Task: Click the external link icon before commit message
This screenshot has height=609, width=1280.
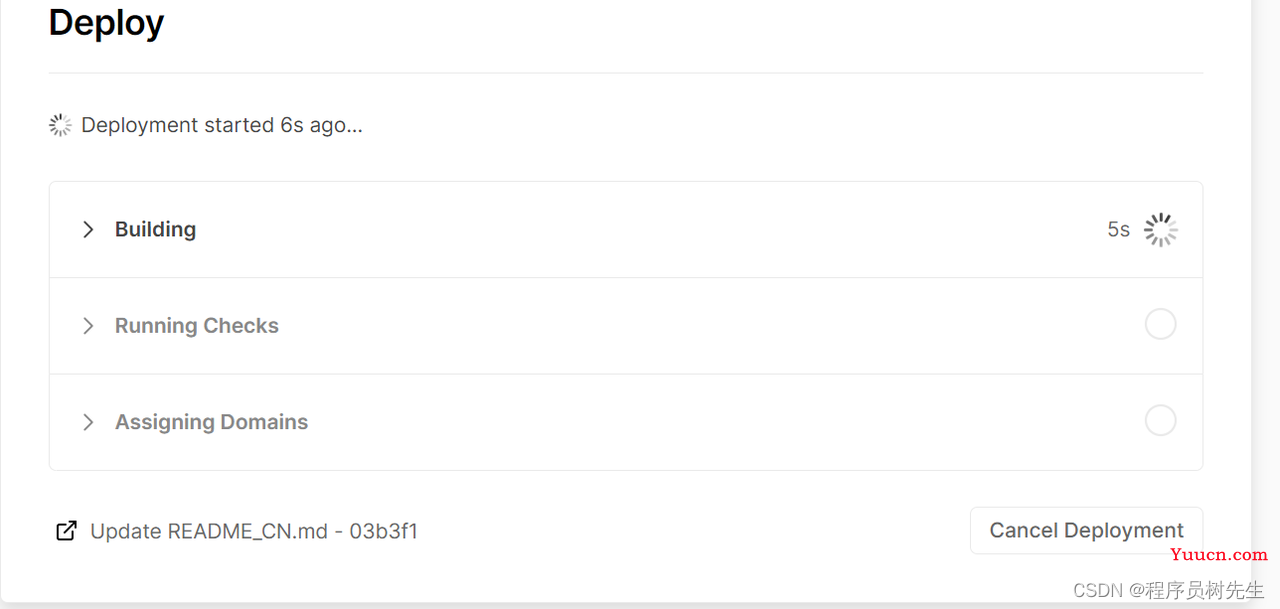Action: pos(66,531)
